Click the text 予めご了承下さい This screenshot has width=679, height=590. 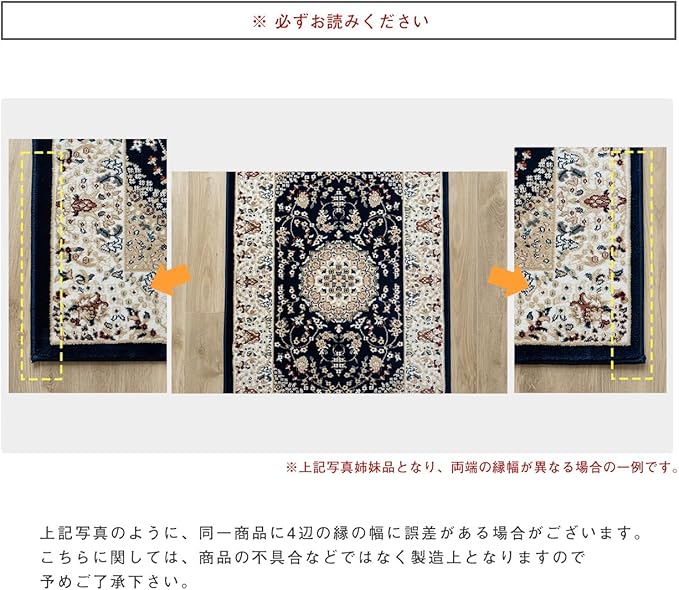115,581
